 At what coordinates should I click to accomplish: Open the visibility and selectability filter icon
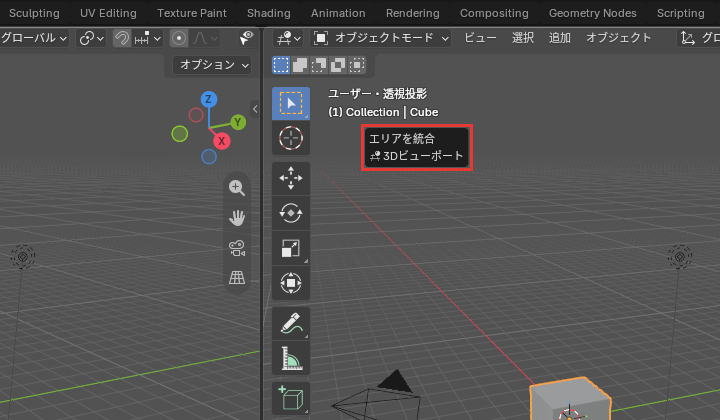click(x=246, y=38)
